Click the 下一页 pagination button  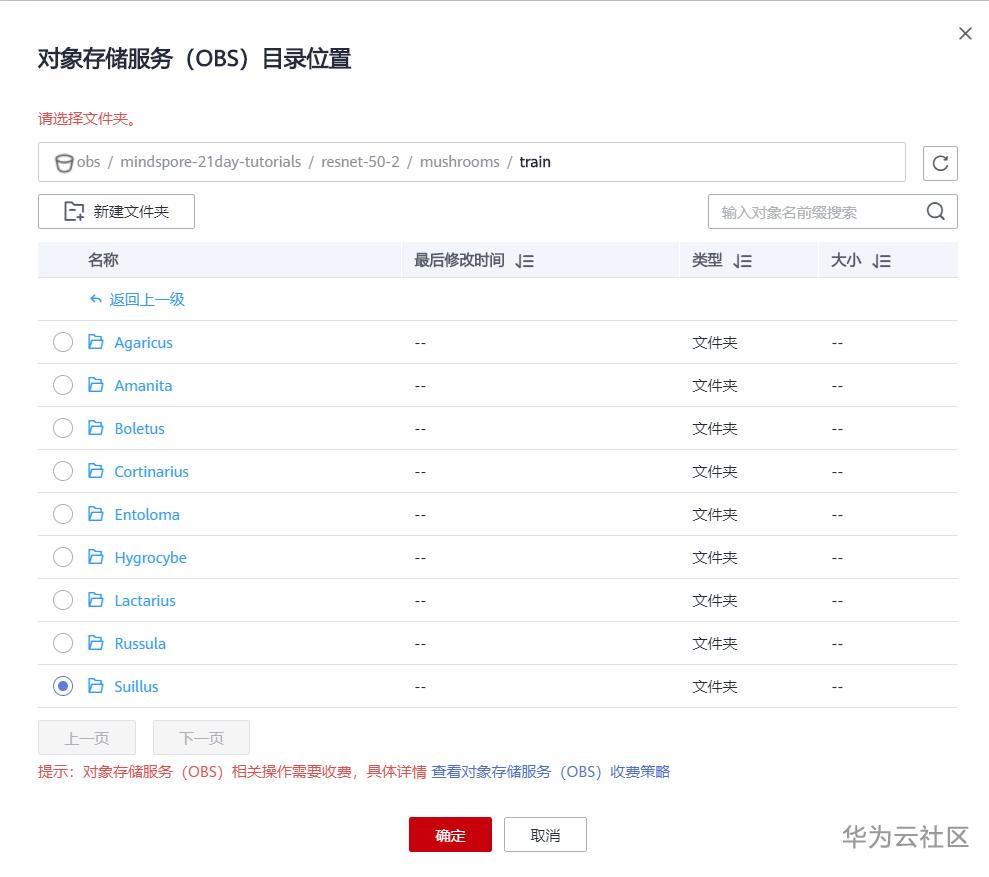[200, 737]
